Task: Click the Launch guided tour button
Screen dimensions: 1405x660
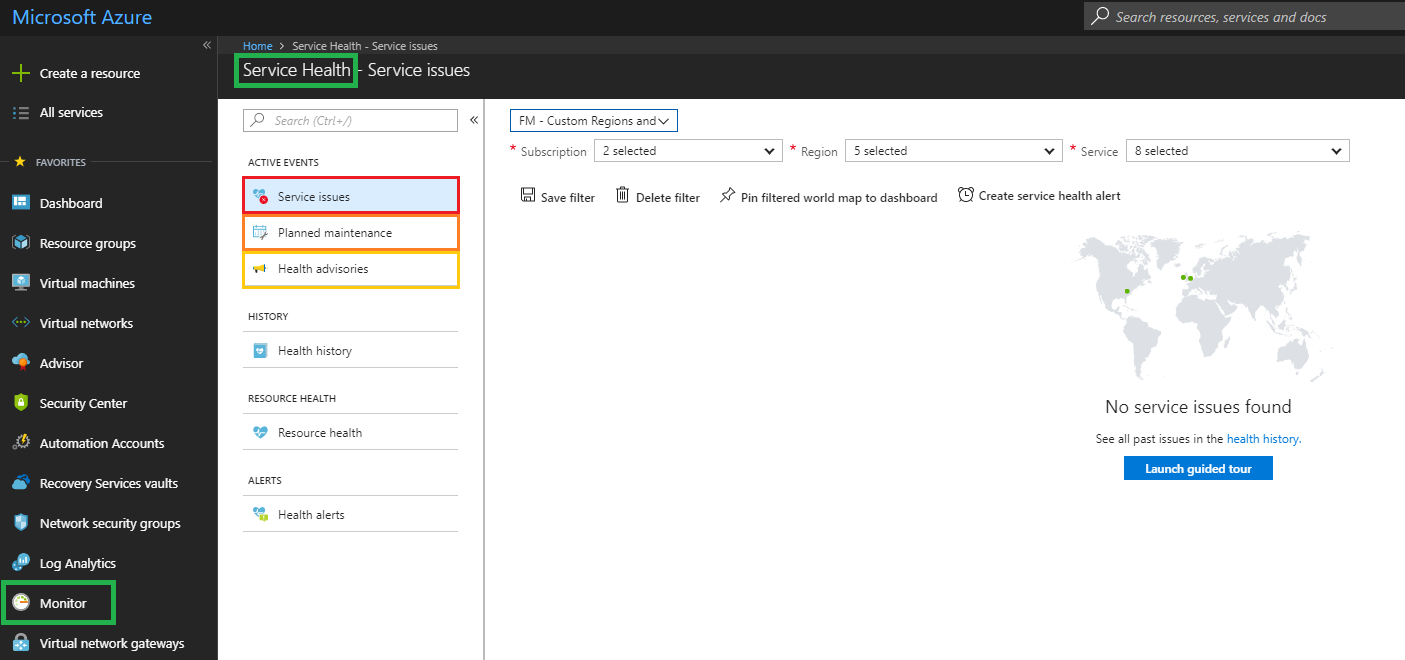Action: [1198, 468]
